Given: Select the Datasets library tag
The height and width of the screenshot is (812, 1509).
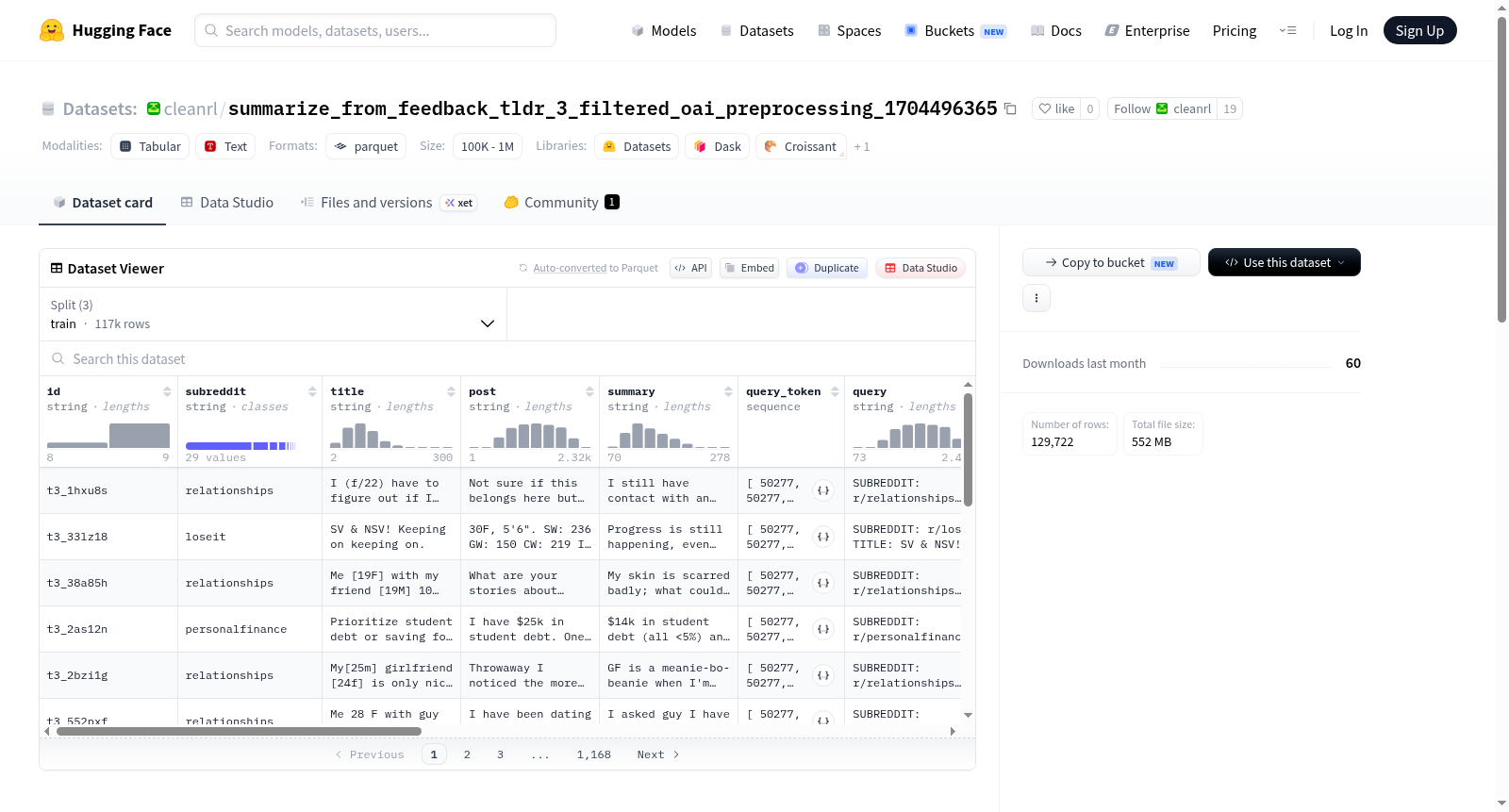Looking at the screenshot, I should point(637,146).
